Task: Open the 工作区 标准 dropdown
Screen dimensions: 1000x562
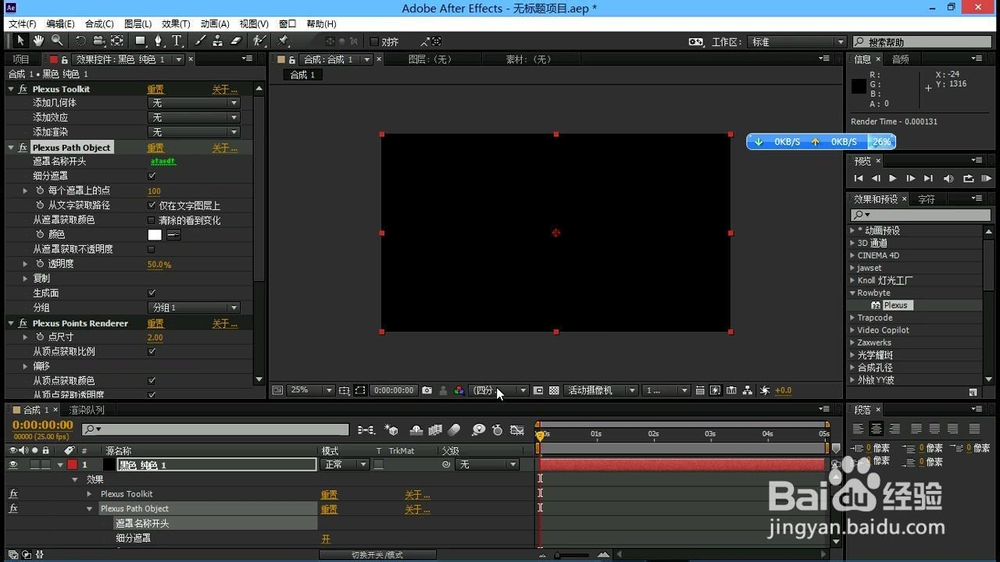Action: [797, 41]
